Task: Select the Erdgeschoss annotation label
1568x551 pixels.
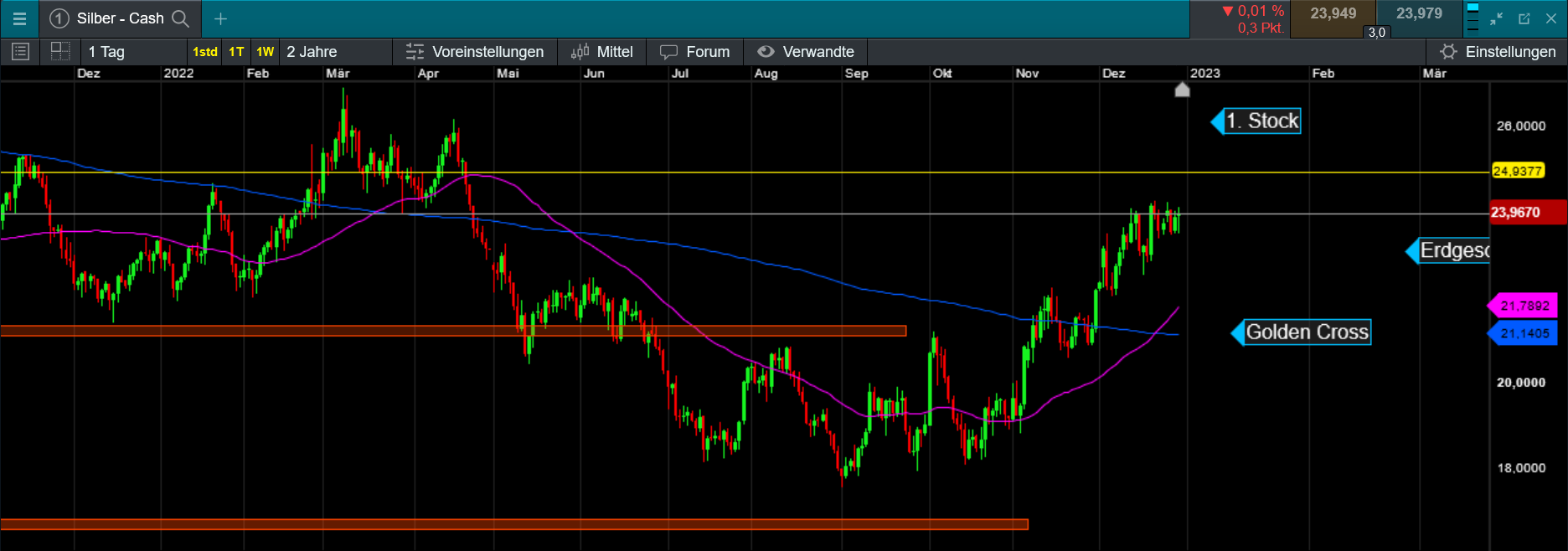Action: tap(1448, 250)
